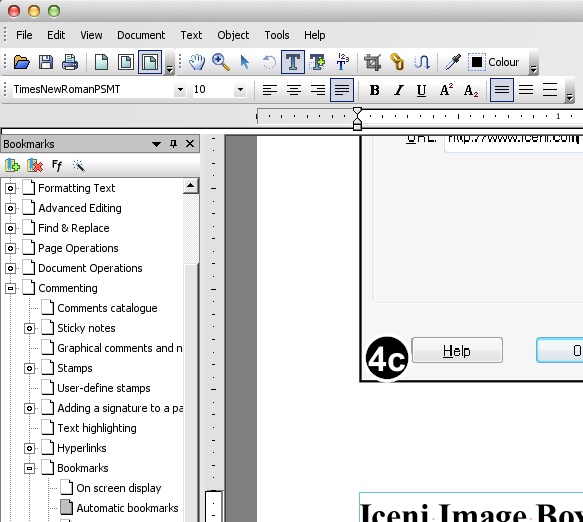Screen dimensions: 583x522
Task: Switch to single blank page view icon
Action: 102,62
